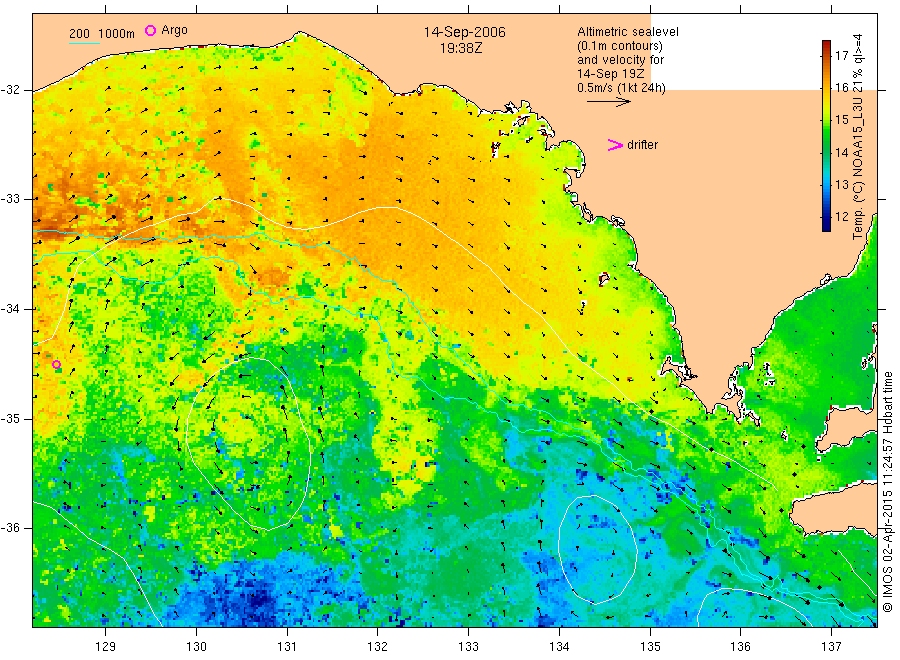Click the time text 19:38Z

pos(461,49)
